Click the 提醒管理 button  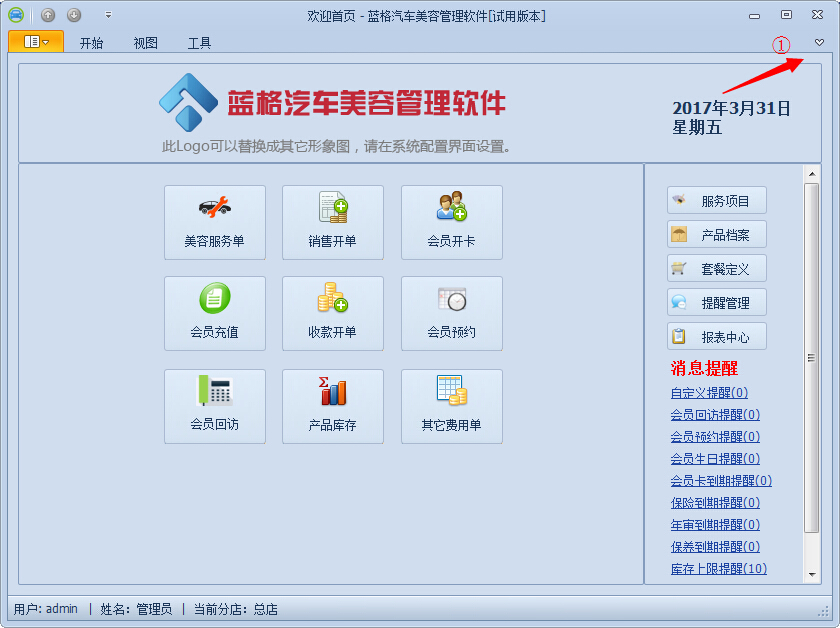(717, 302)
